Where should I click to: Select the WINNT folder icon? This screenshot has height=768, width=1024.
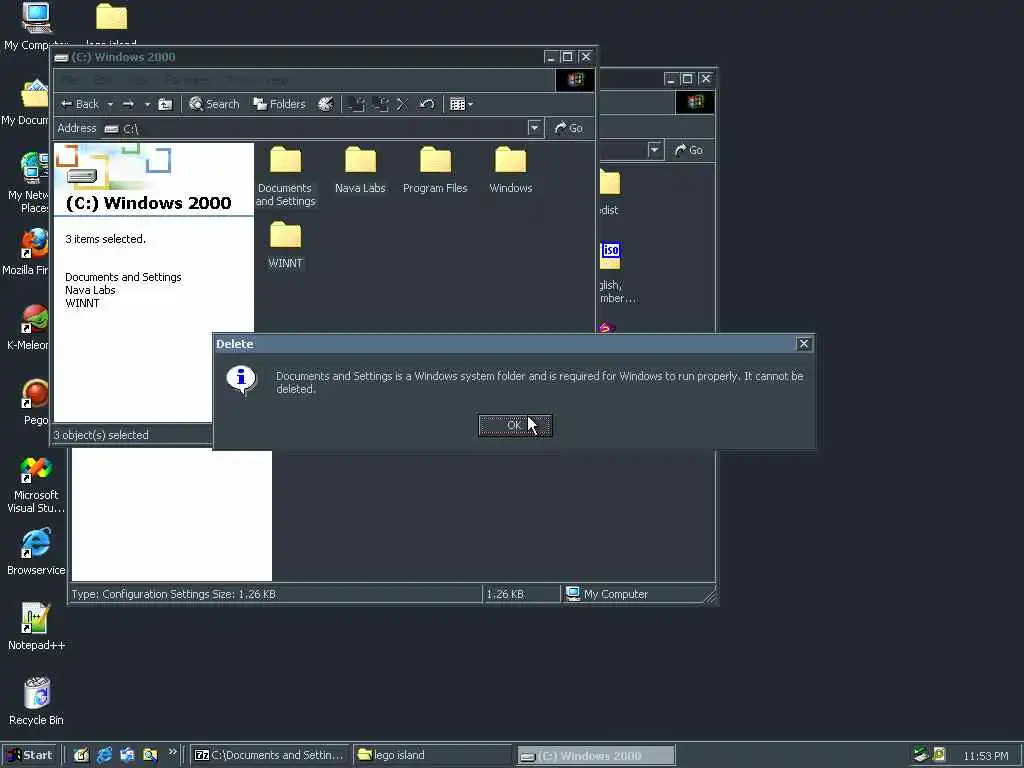click(x=285, y=235)
